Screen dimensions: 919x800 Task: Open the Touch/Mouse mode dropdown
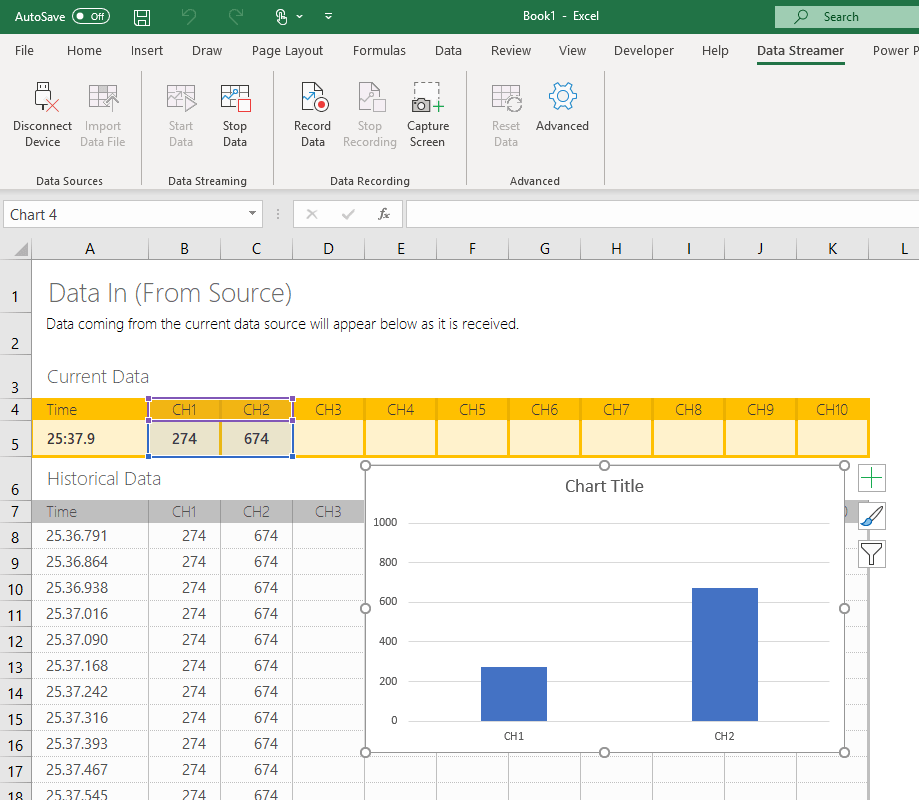[x=287, y=16]
